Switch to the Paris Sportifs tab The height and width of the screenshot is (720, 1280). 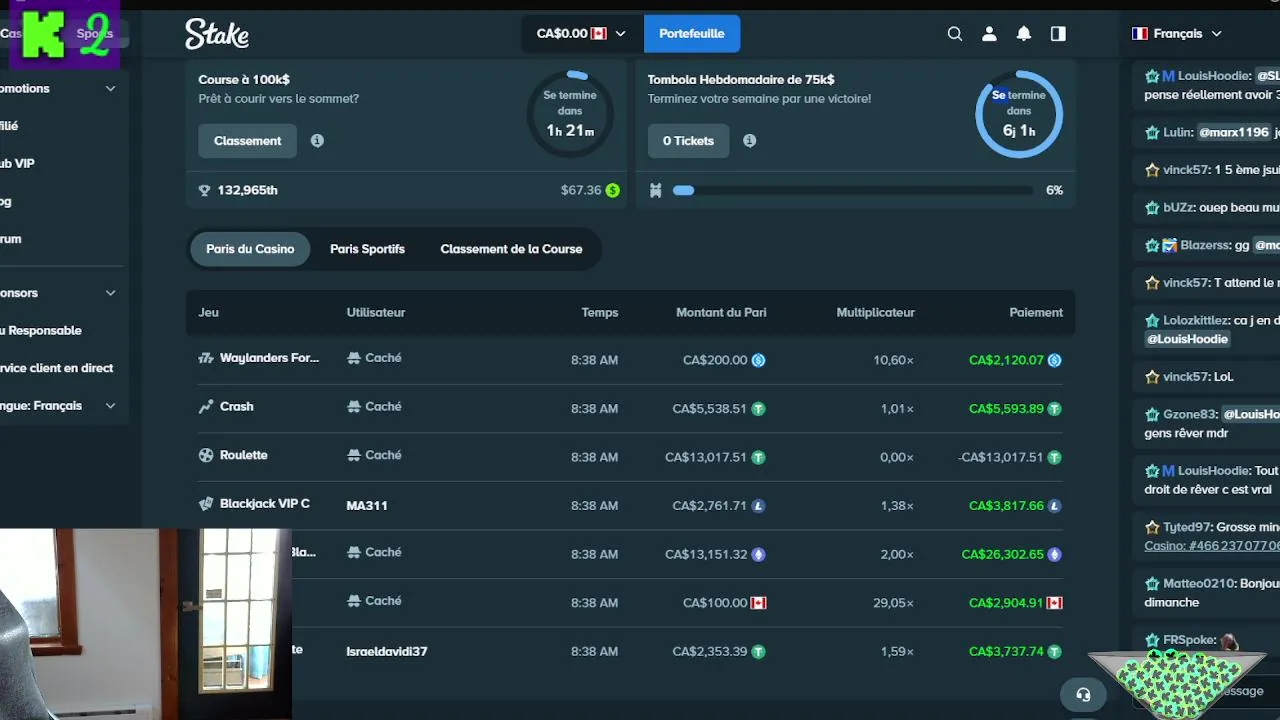click(367, 249)
